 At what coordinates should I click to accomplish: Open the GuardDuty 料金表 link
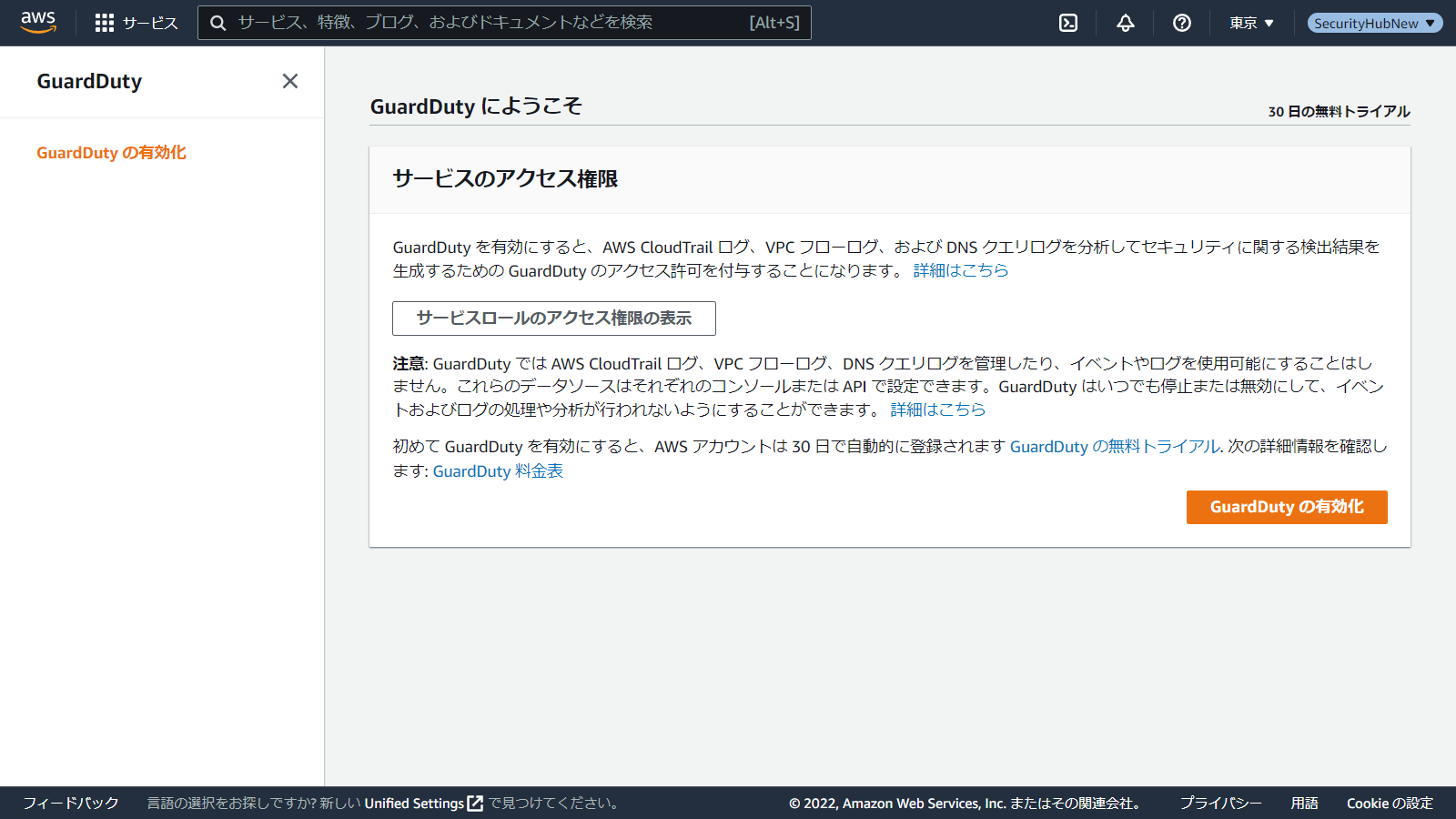[x=498, y=471]
